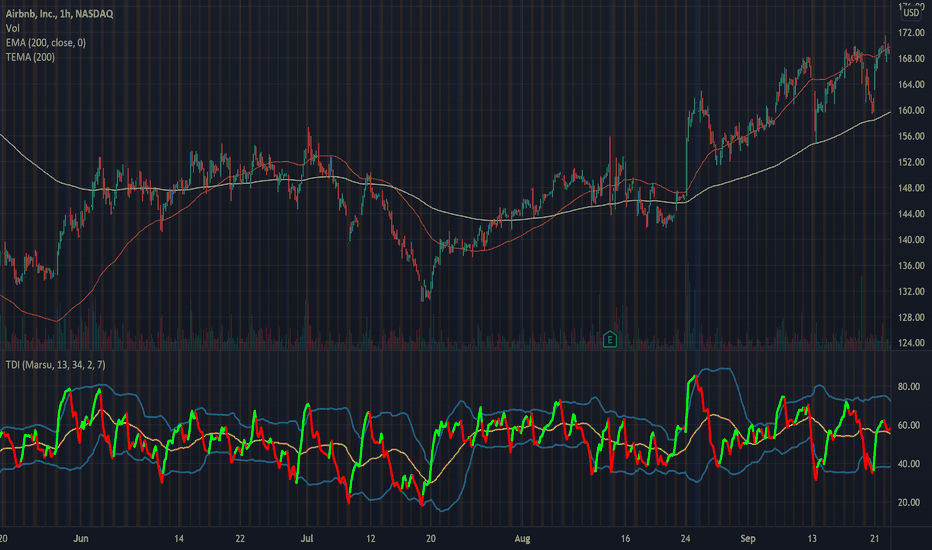The image size is (932, 550).
Task: Click the 140.00 price axis label
Action: coord(911,240)
